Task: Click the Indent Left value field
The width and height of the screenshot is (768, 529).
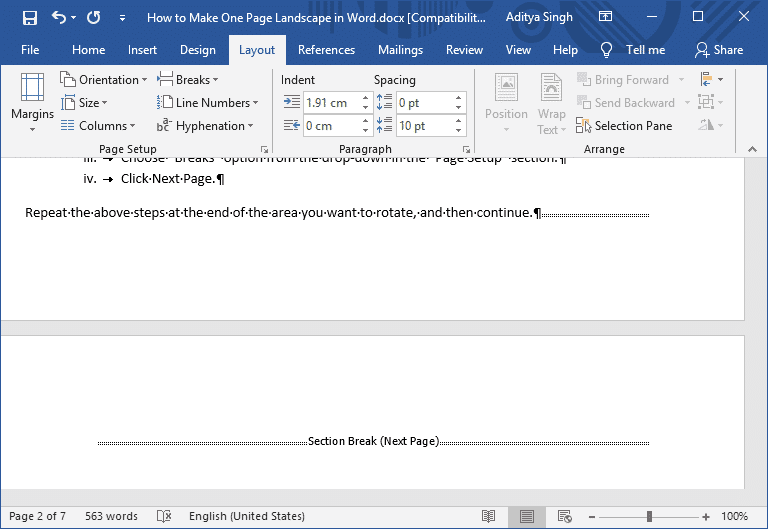Action: [x=332, y=103]
